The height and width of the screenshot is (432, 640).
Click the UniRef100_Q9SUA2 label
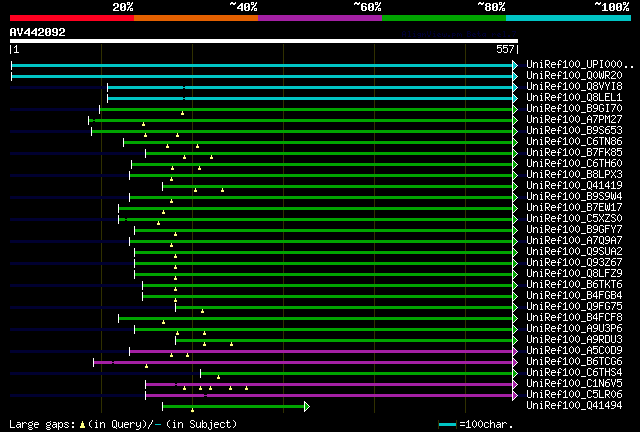[574, 252]
